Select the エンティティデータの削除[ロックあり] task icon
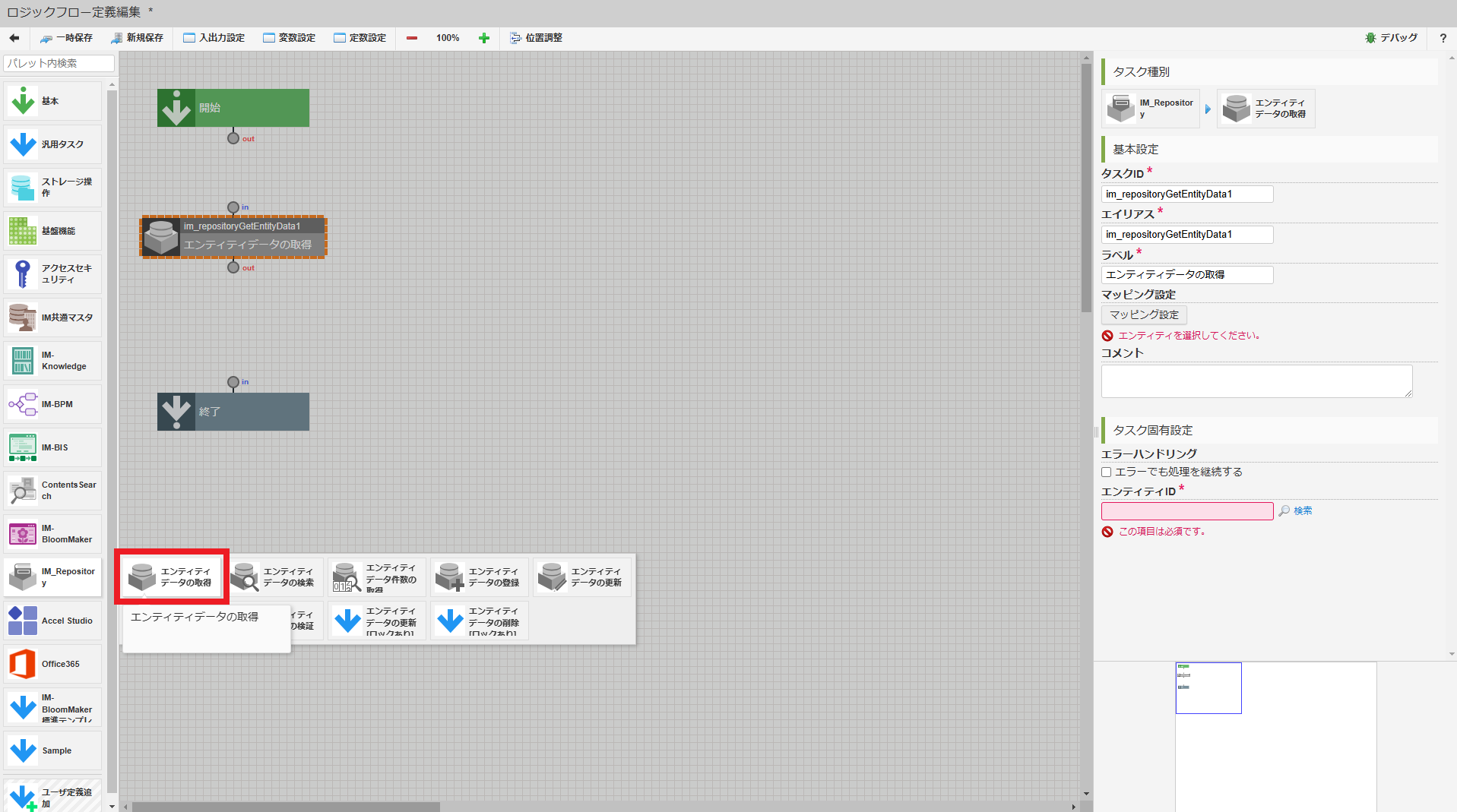This screenshot has width=1457, height=812. (479, 620)
